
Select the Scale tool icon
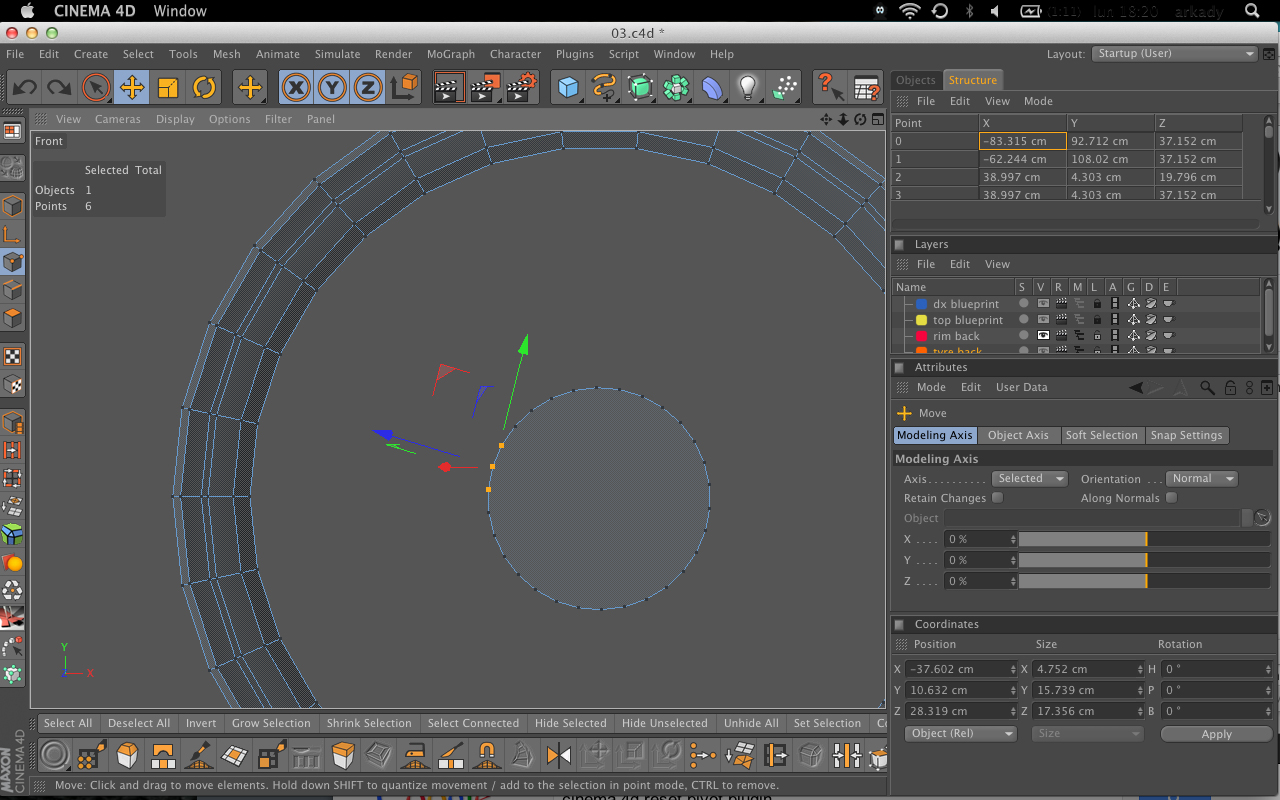[x=168, y=88]
